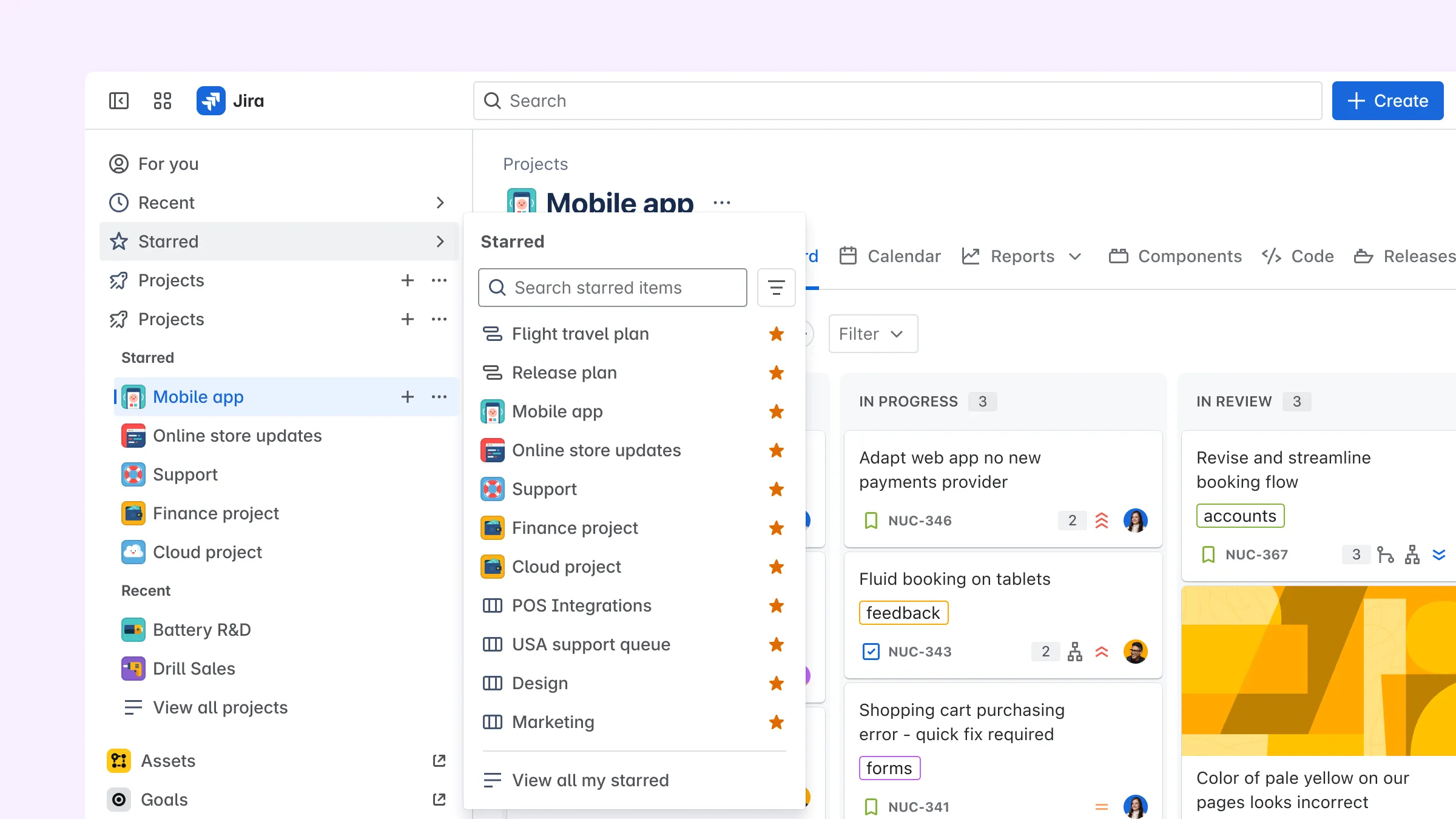The height and width of the screenshot is (819, 1456).
Task: Open the filter icon beside the starred search
Action: (777, 288)
